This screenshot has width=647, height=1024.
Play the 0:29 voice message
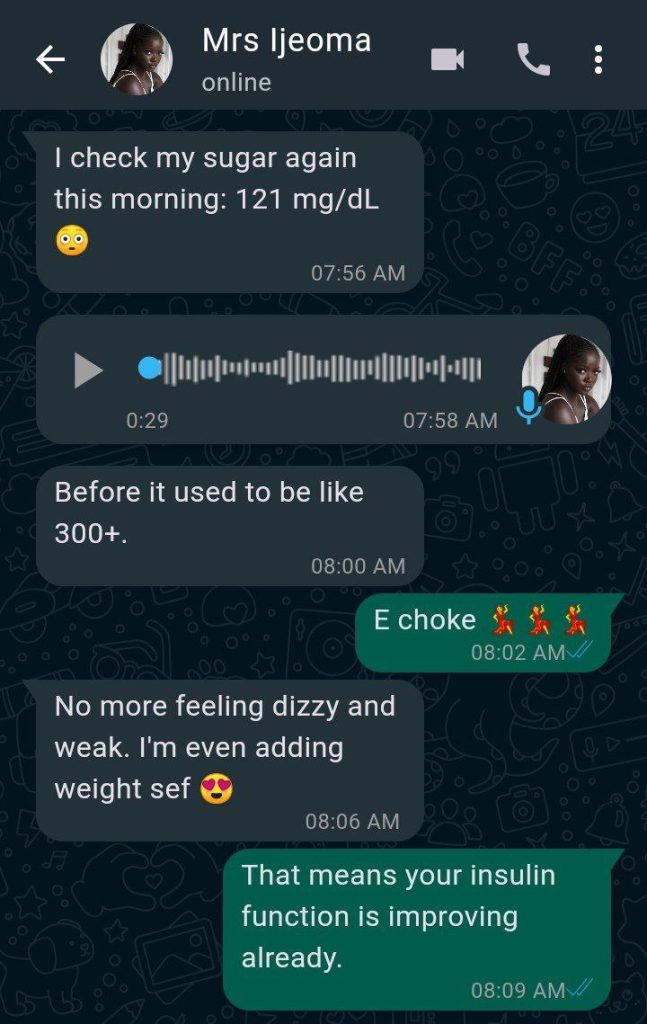tap(88, 370)
